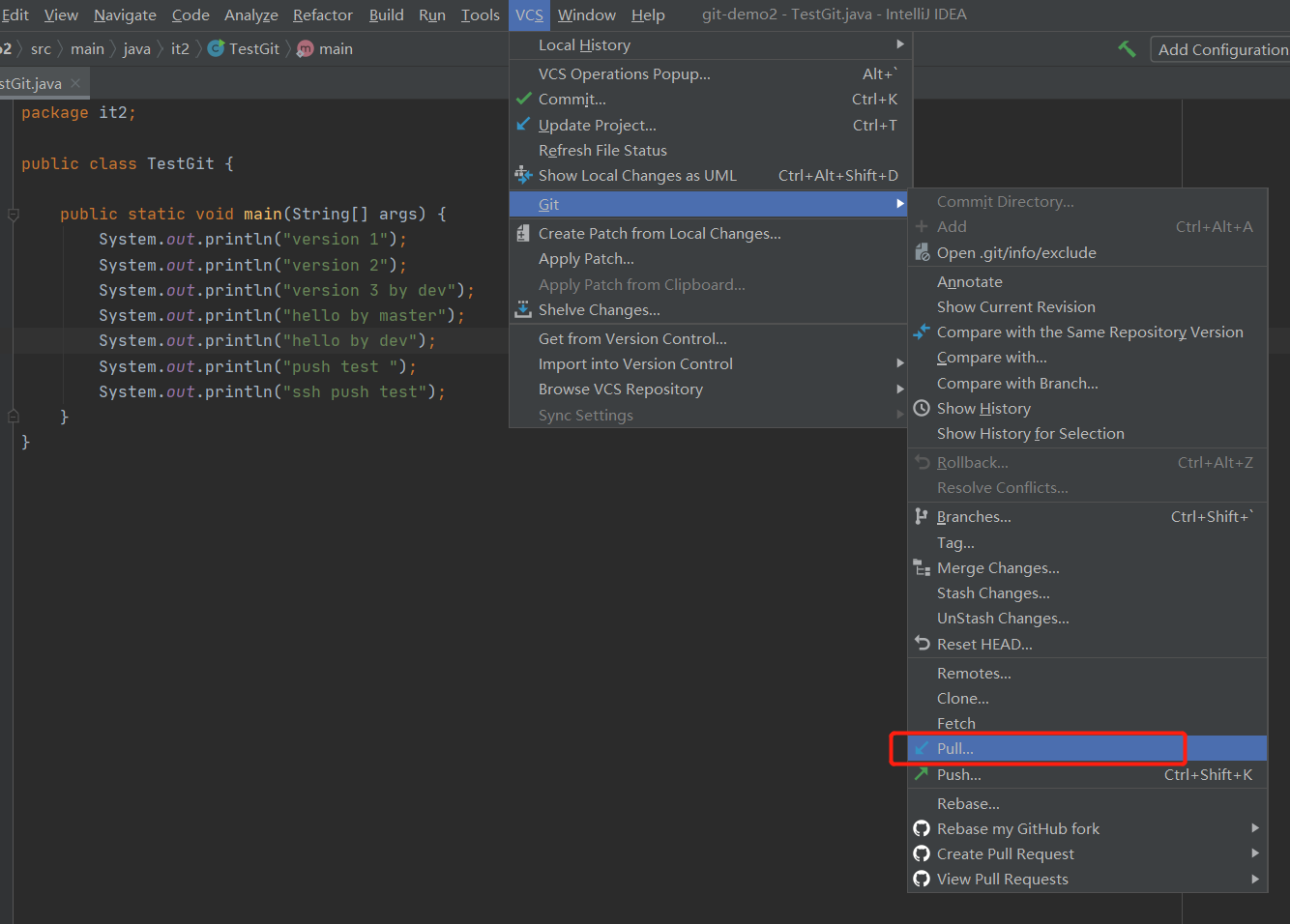This screenshot has height=924, width=1290.
Task: Click the Branches icon
Action: click(922, 516)
